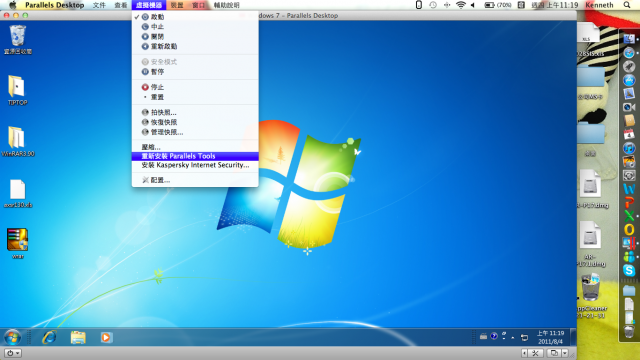This screenshot has width=640, height=360.
Task: Click Parallels configure tools status icon
Action: (x=535, y=353)
